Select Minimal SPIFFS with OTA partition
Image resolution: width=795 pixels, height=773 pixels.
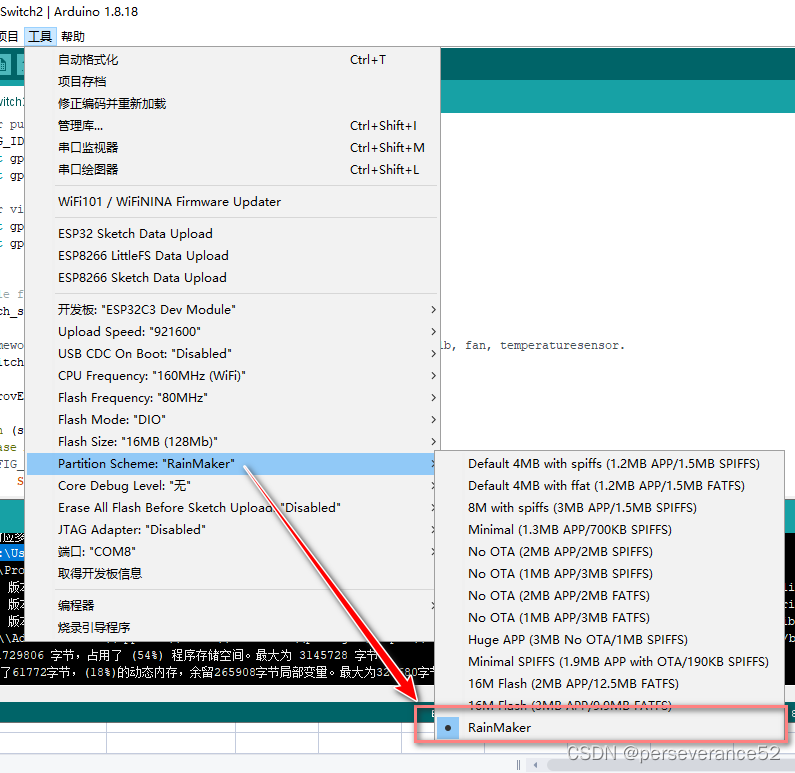[609, 662]
